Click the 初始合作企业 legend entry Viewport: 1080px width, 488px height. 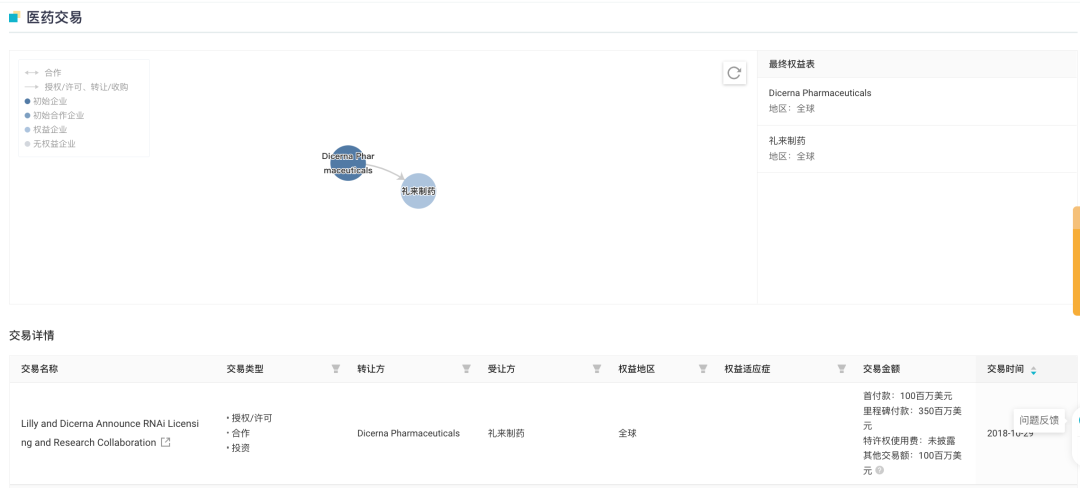pyautogui.click(x=54, y=116)
